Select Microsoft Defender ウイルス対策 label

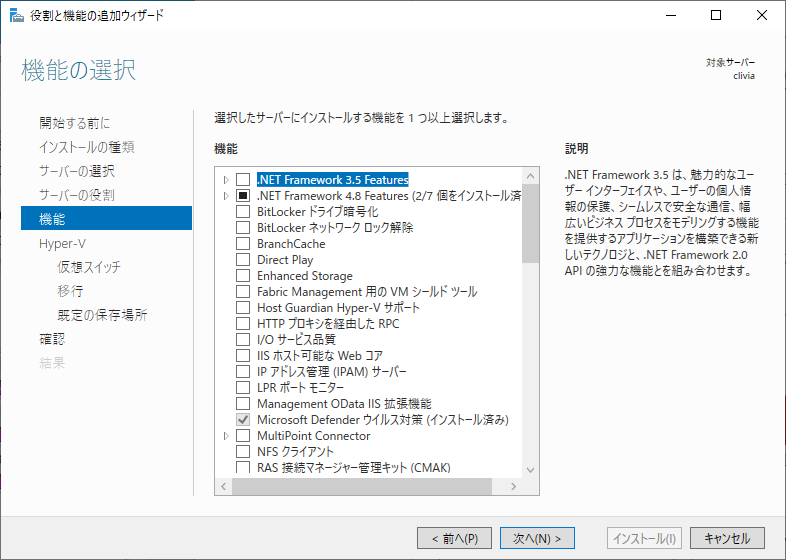click(x=382, y=420)
